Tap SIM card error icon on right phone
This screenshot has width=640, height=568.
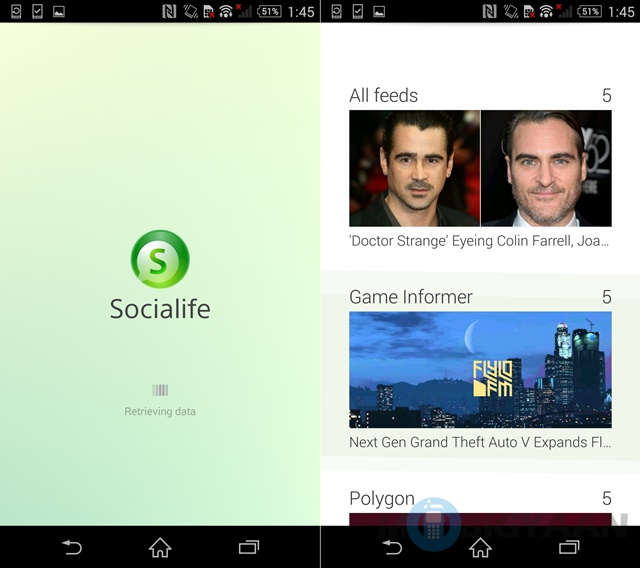529,11
